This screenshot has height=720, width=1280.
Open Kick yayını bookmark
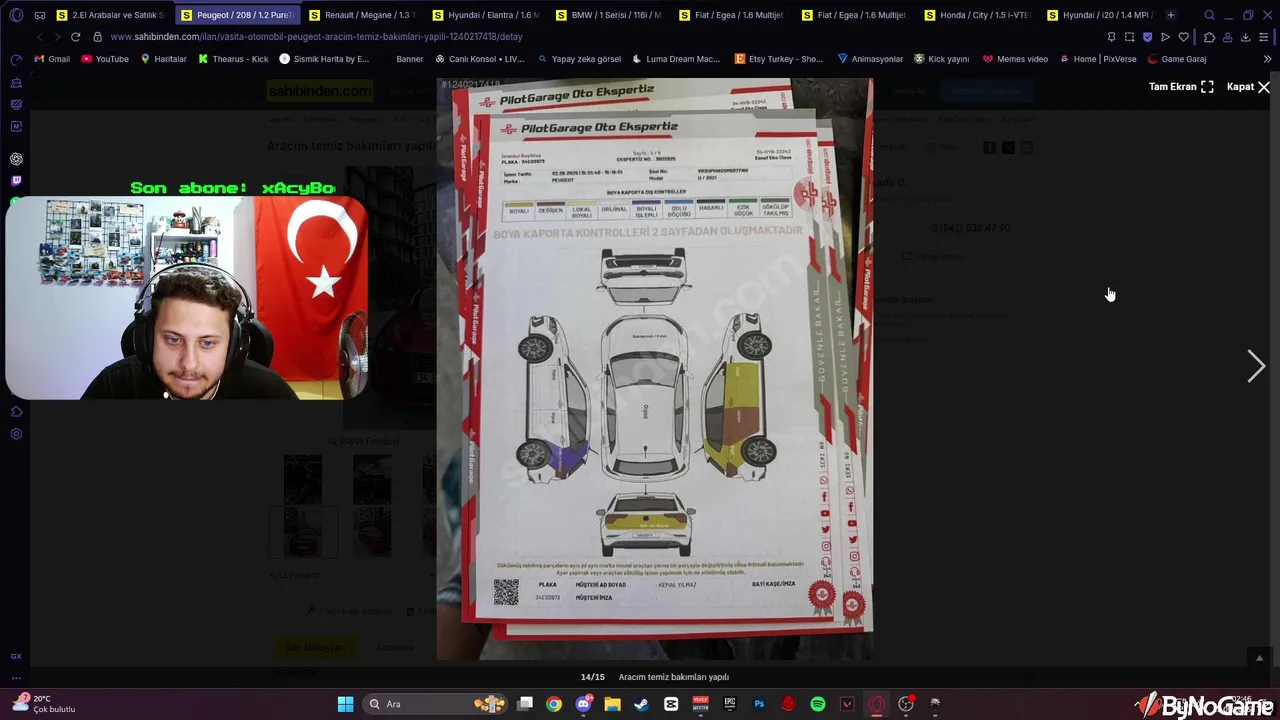pyautogui.click(x=941, y=59)
